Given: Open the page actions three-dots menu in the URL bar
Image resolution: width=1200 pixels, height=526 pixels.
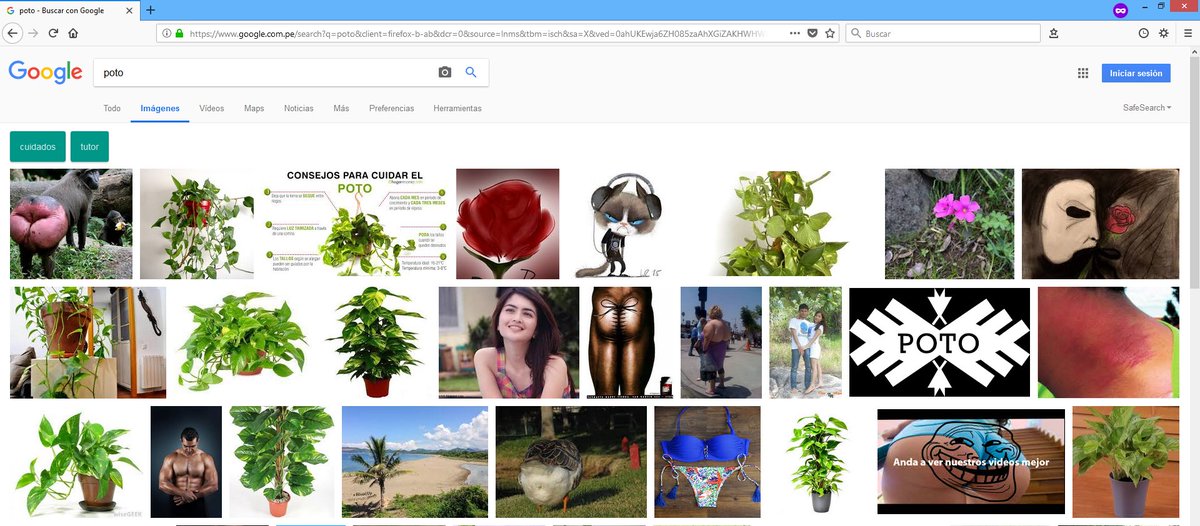Looking at the screenshot, I should point(795,33).
